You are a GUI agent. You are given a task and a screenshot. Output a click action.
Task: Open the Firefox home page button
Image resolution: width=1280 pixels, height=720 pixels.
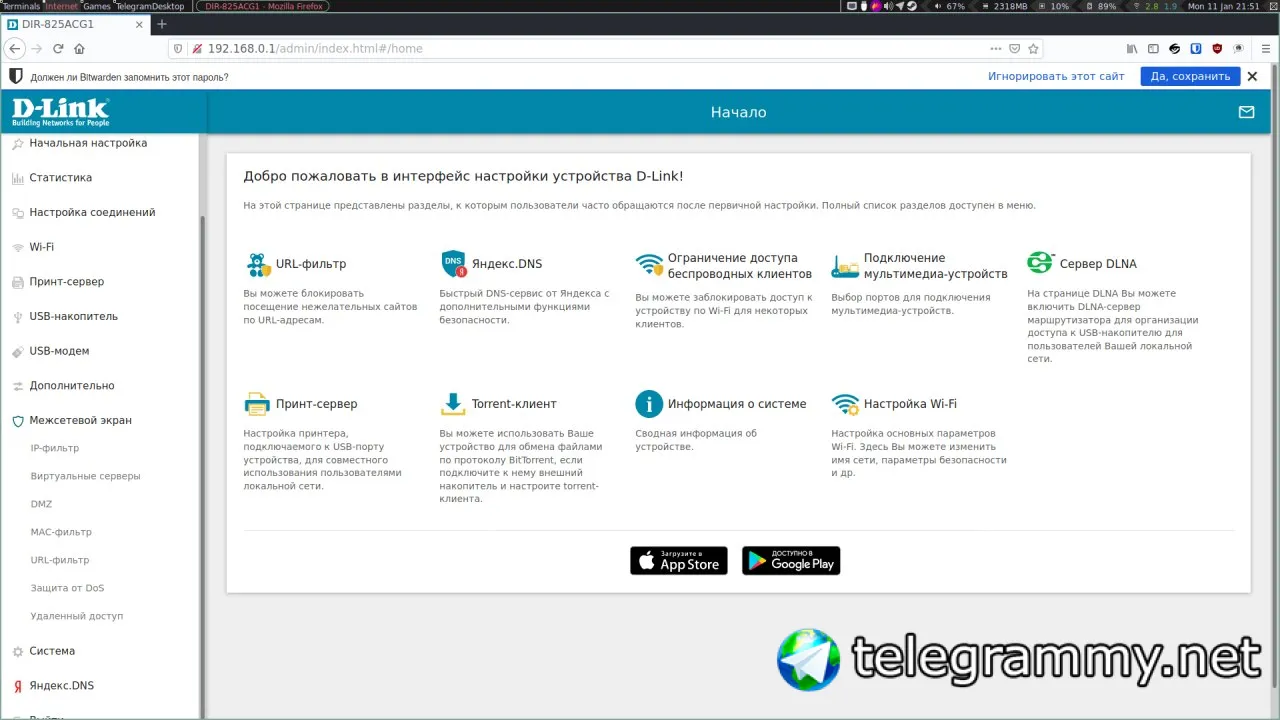click(80, 48)
